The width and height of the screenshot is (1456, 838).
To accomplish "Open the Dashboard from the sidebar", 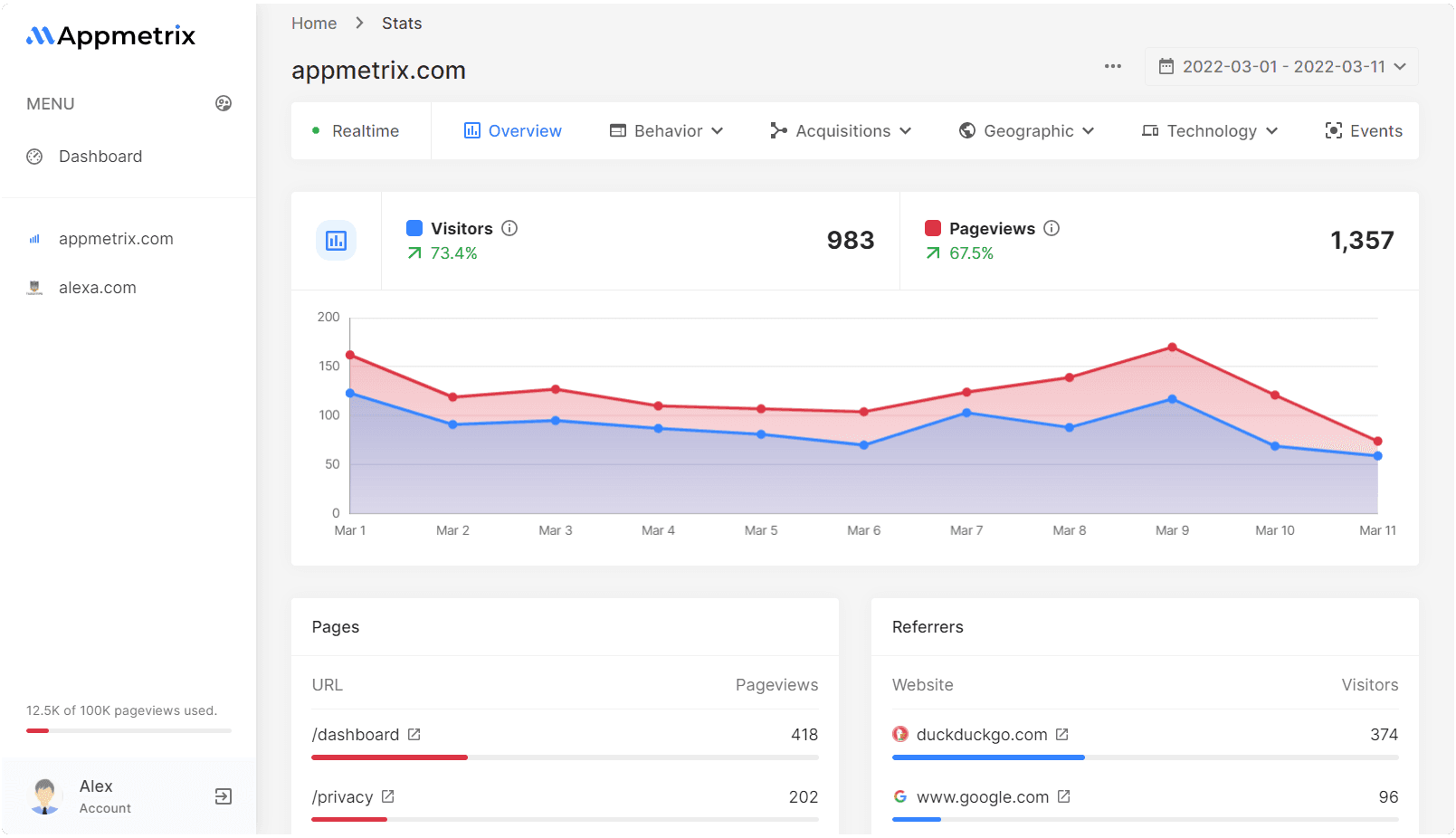I will [100, 156].
